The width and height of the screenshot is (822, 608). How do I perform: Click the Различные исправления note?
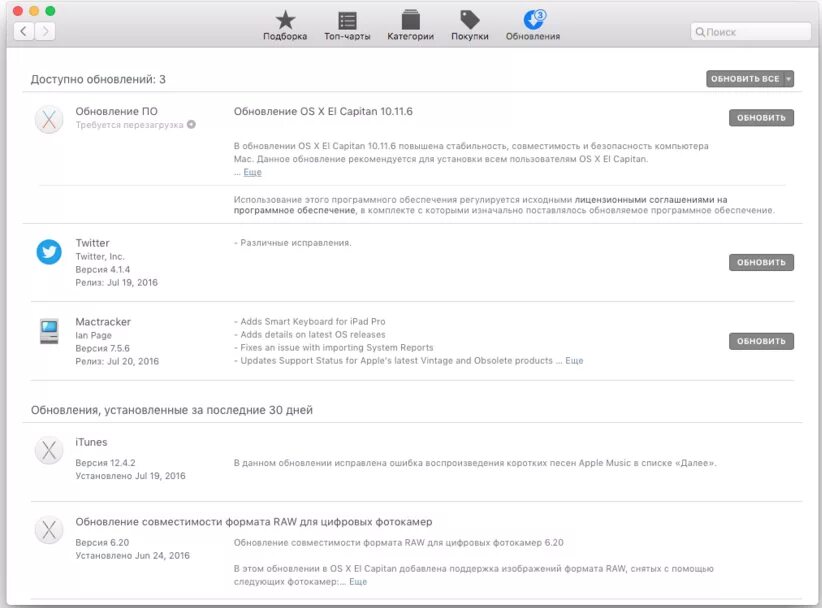(293, 243)
